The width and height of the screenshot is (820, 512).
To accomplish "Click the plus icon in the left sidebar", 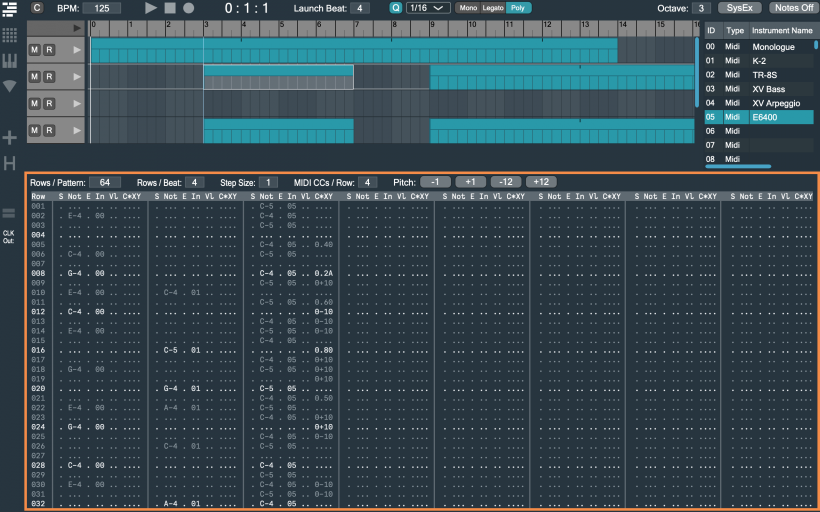I will pos(9,137).
